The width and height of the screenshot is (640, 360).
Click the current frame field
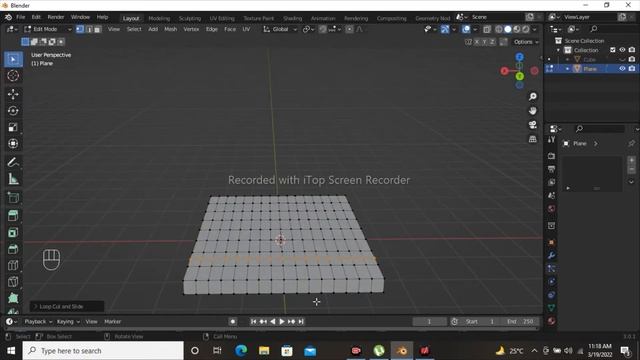(x=429, y=322)
